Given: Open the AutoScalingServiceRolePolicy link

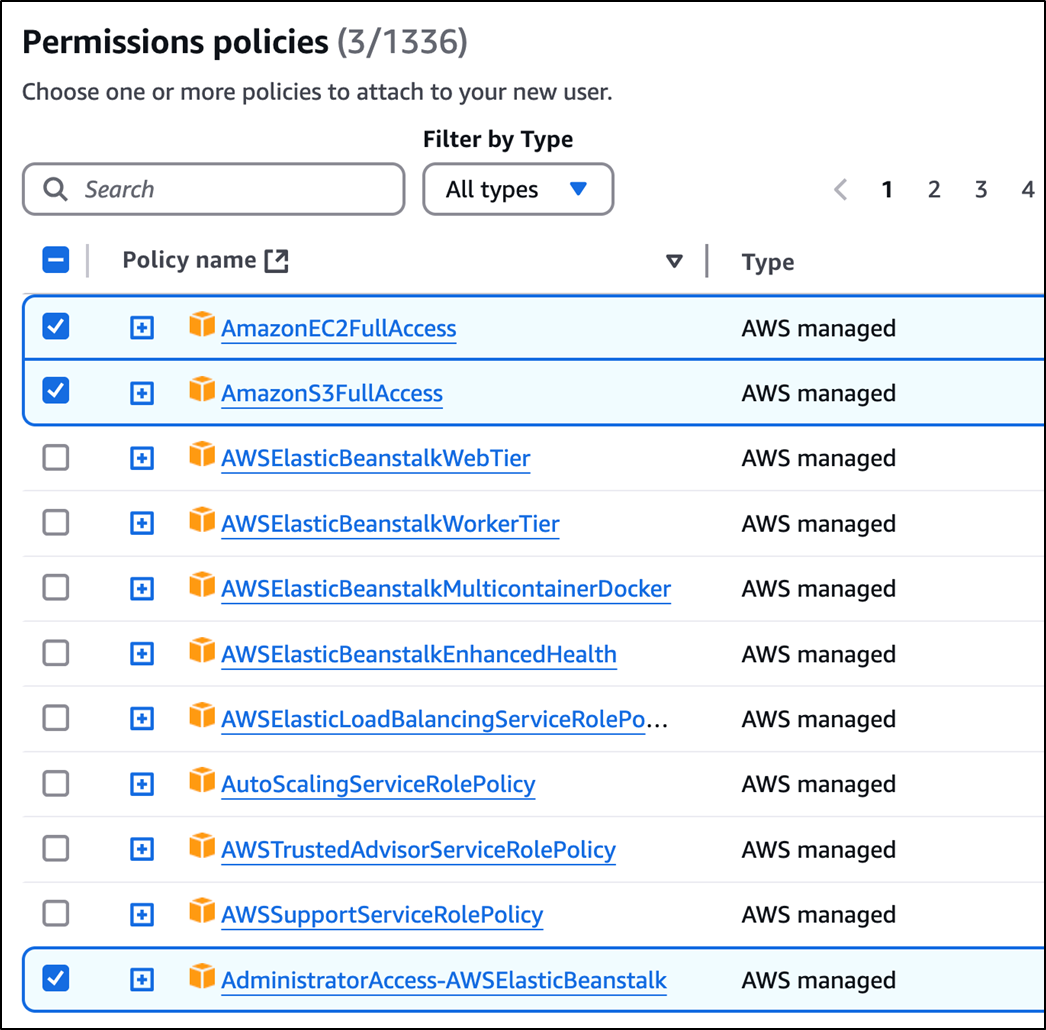Looking at the screenshot, I should pyautogui.click(x=378, y=785).
